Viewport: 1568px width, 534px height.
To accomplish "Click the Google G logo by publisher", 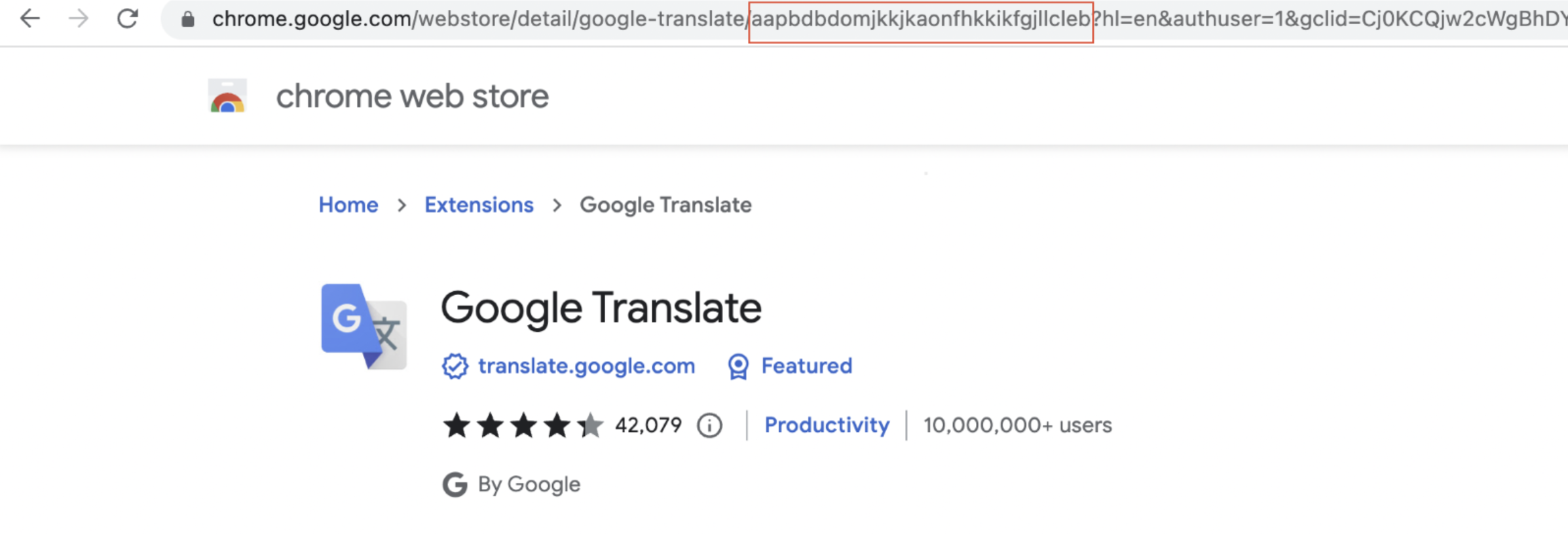I will [455, 485].
